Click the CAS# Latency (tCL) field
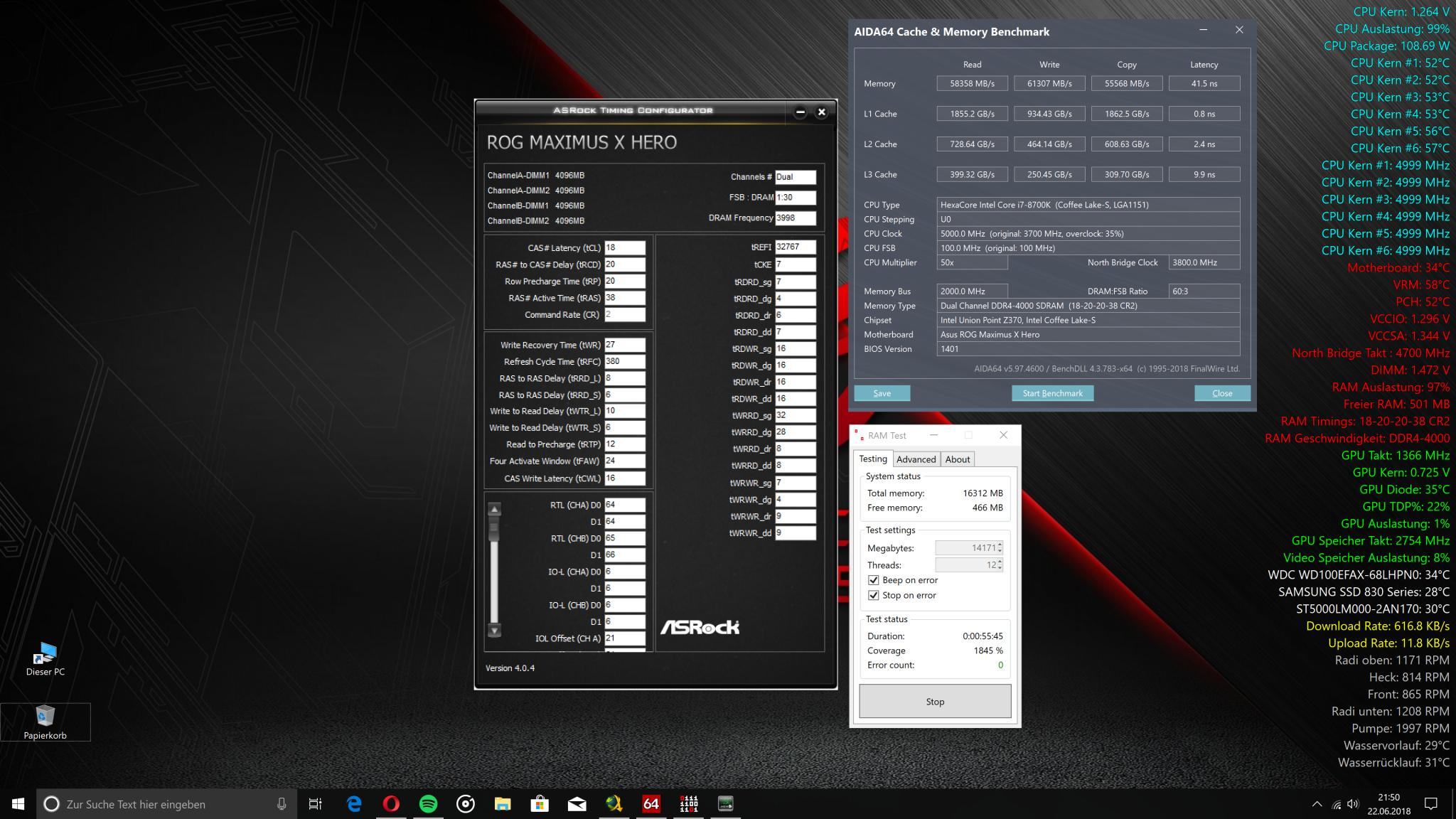The height and width of the screenshot is (819, 1456). [625, 247]
